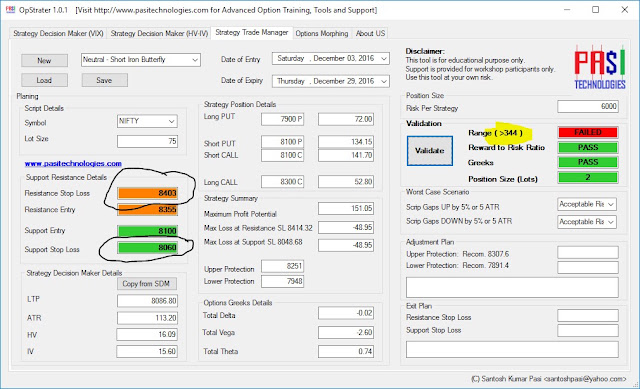Viewport: 640px width, 389px height.
Task: Click the Range ( >344 ) label
Action: (496, 133)
